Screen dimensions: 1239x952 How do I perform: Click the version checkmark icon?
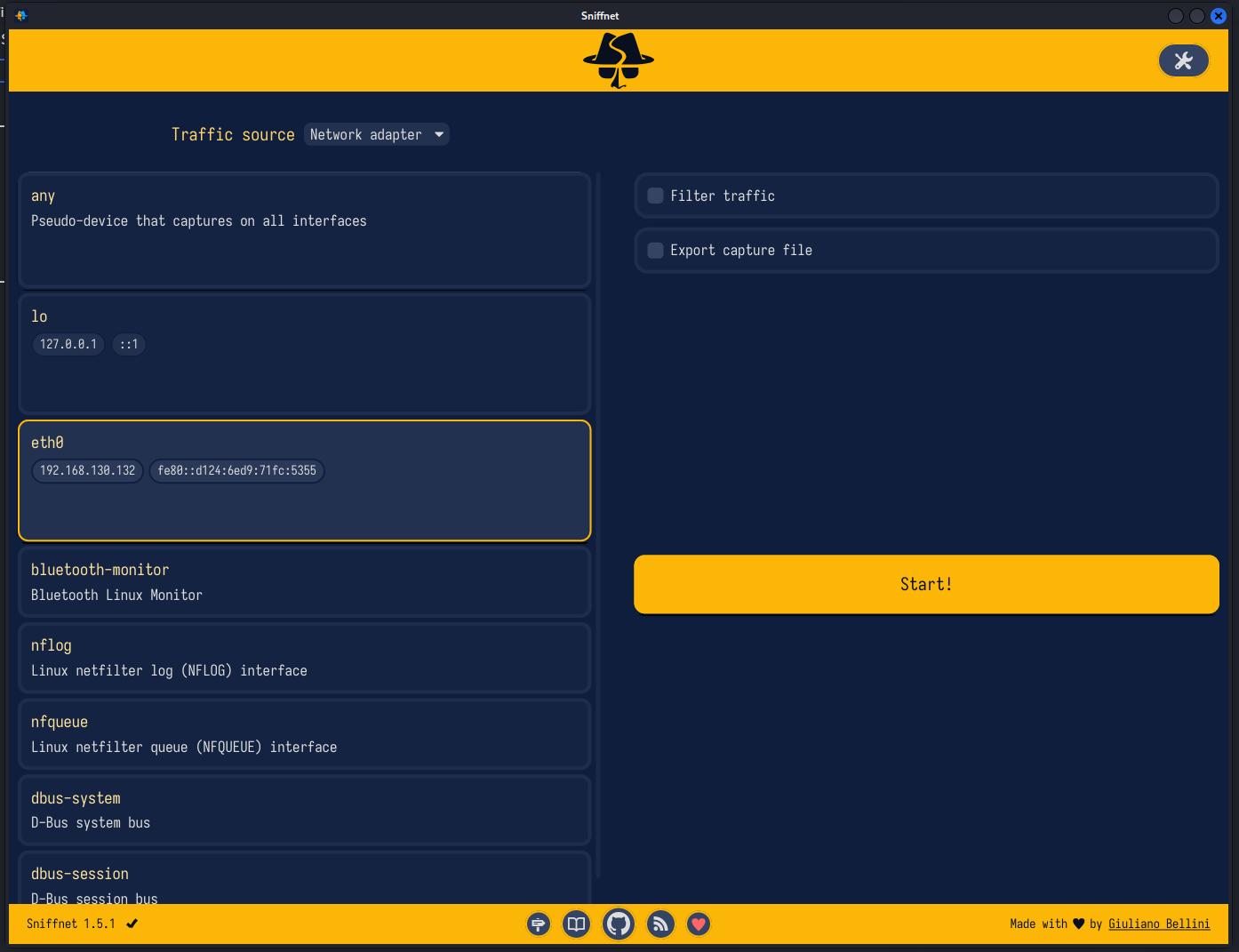[132, 924]
